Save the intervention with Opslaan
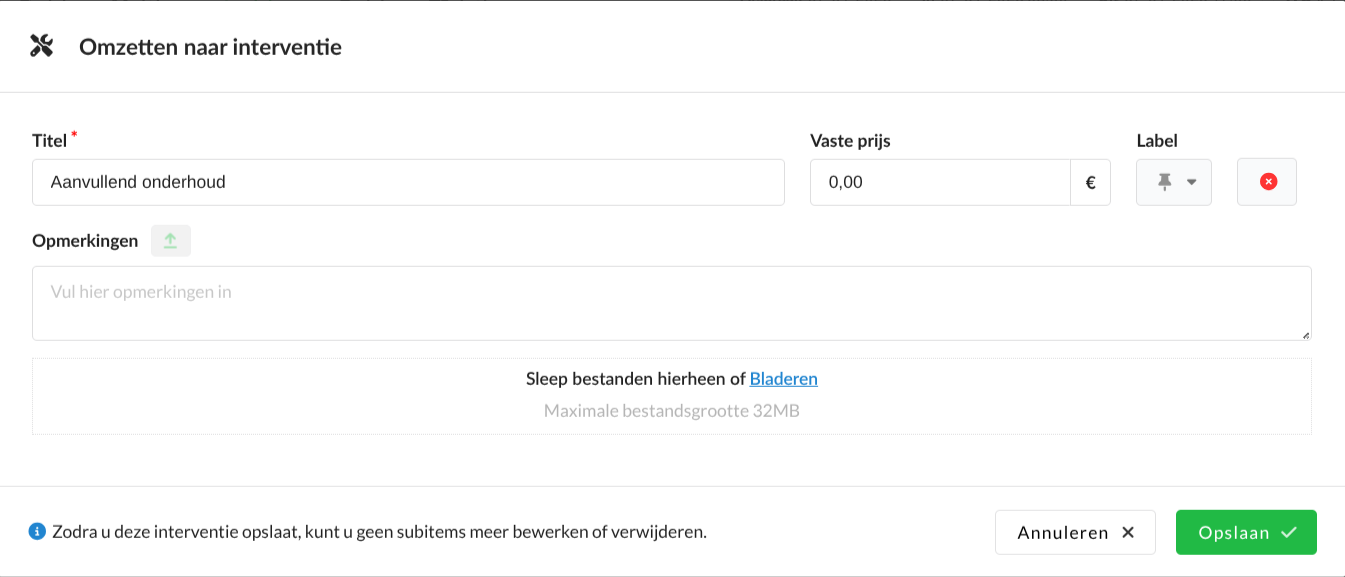 click(1245, 532)
